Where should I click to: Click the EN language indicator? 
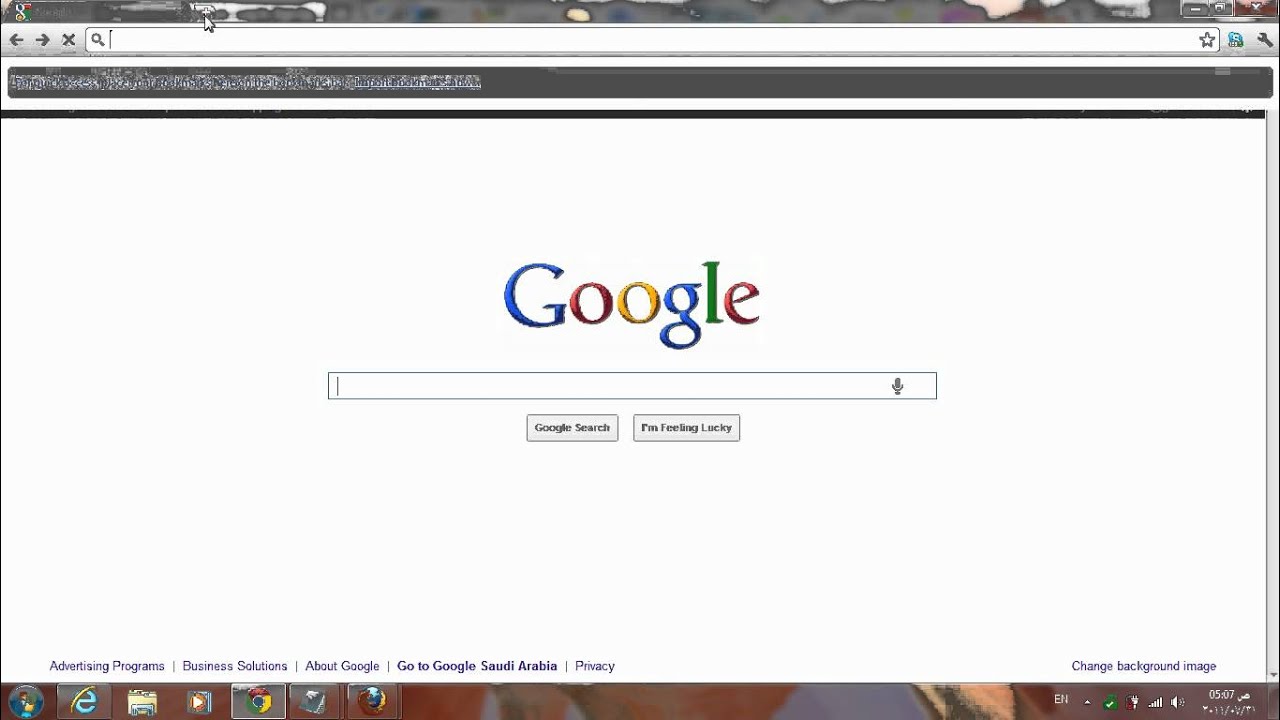tap(1061, 700)
